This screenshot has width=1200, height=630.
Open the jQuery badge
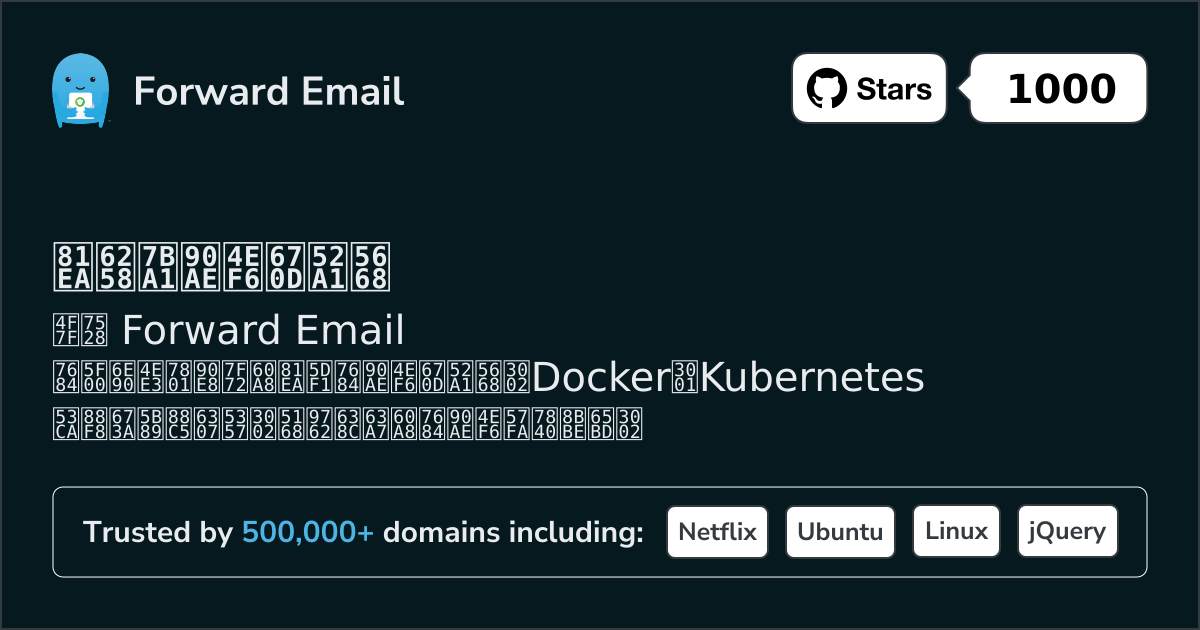click(1067, 532)
